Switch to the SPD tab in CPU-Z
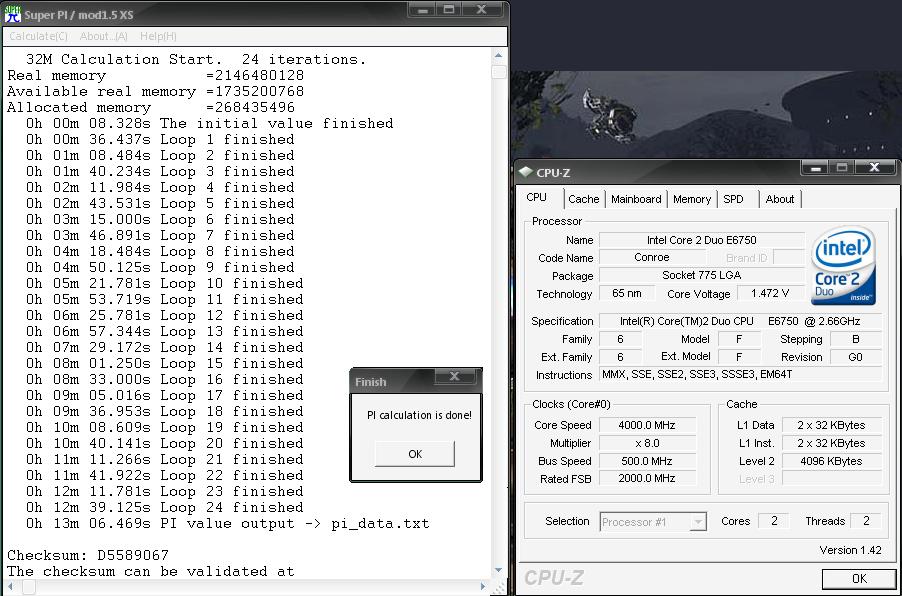 pos(733,199)
